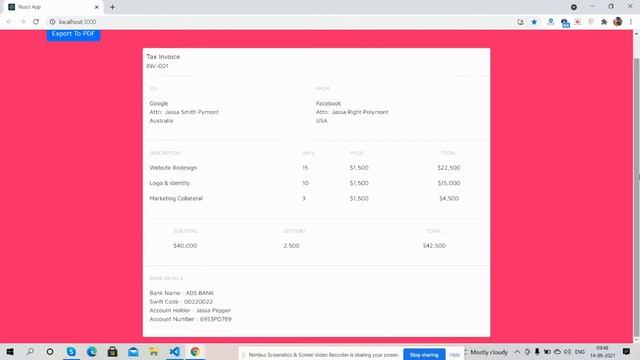Click the Website Redesign row description

173,168
